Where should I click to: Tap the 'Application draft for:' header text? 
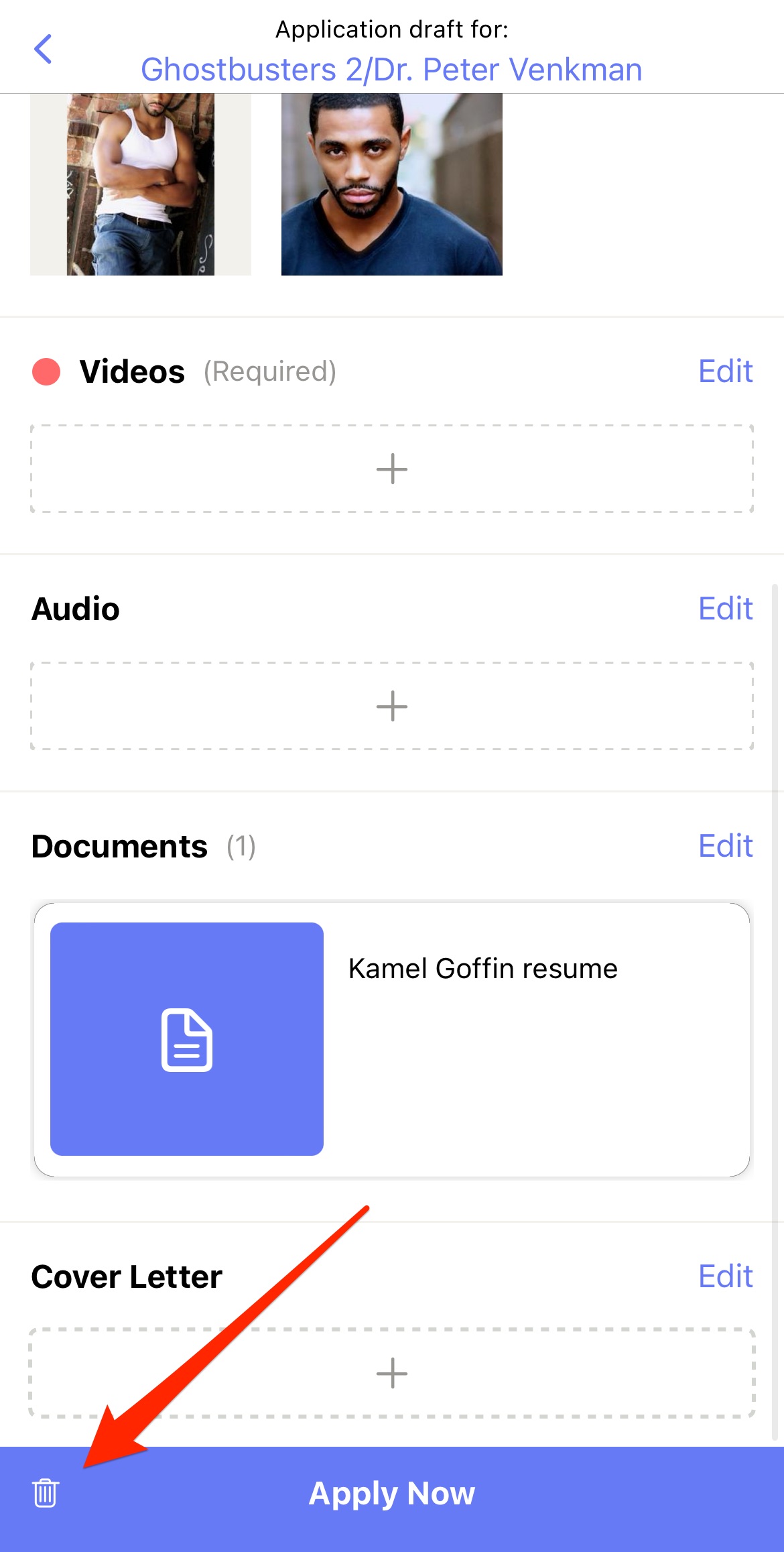coord(392,29)
